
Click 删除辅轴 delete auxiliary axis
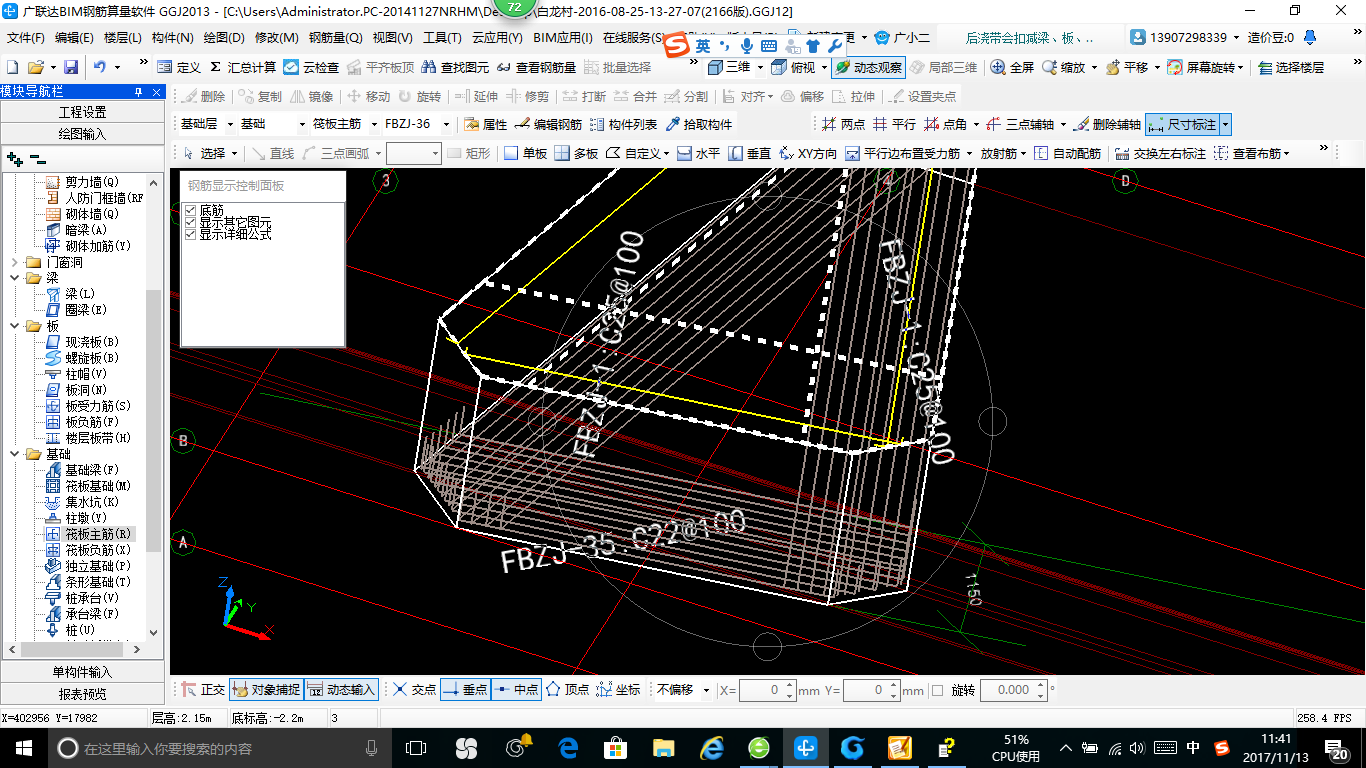1106,124
